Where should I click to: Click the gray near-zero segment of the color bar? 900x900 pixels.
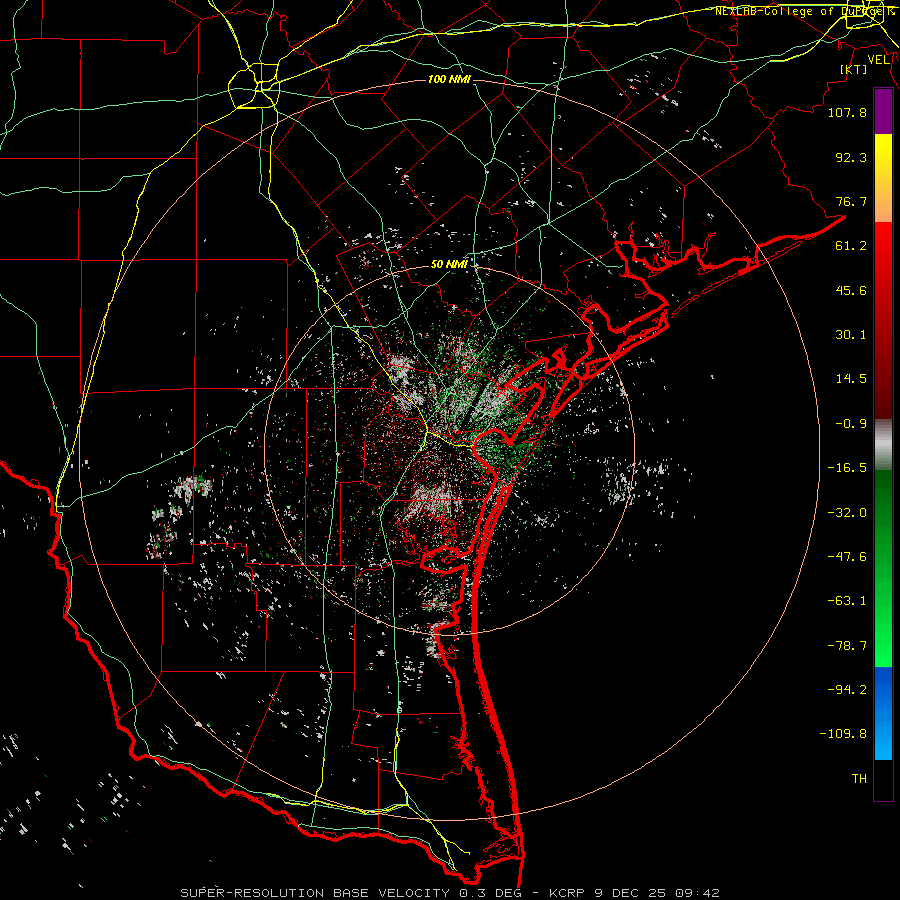click(x=883, y=445)
